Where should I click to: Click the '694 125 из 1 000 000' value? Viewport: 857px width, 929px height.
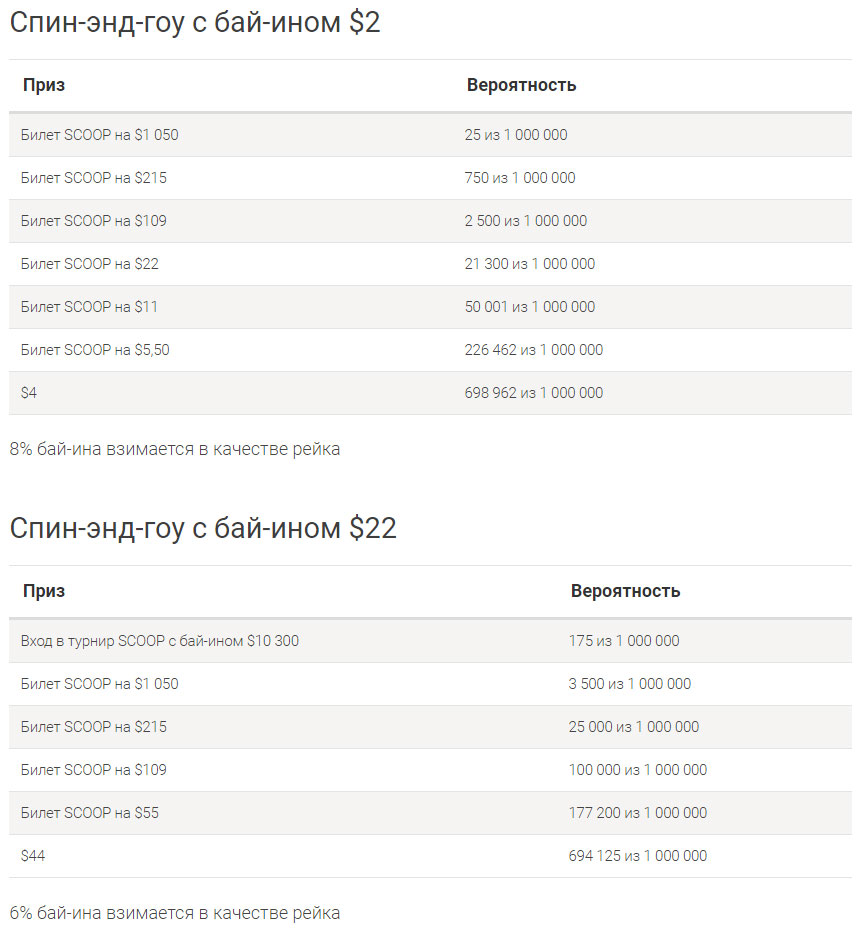(638, 856)
